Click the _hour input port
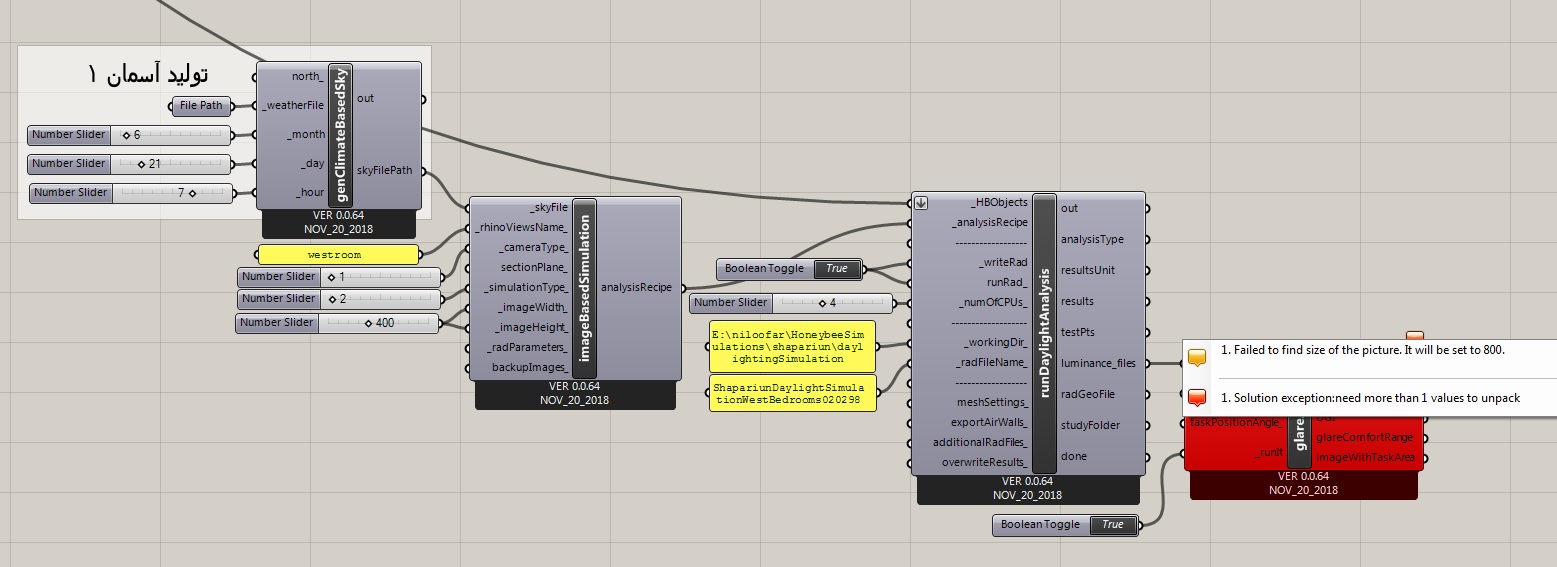 (309, 192)
